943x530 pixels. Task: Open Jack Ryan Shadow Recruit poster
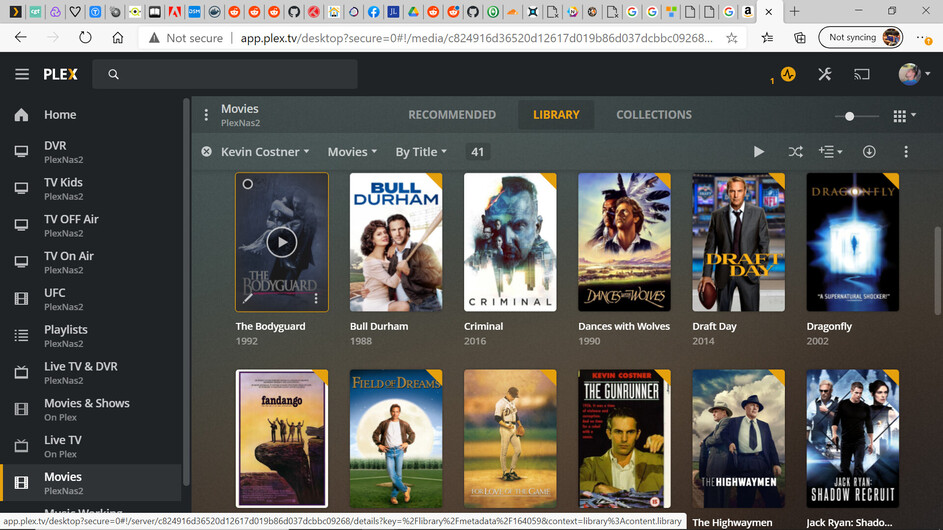[x=853, y=439]
